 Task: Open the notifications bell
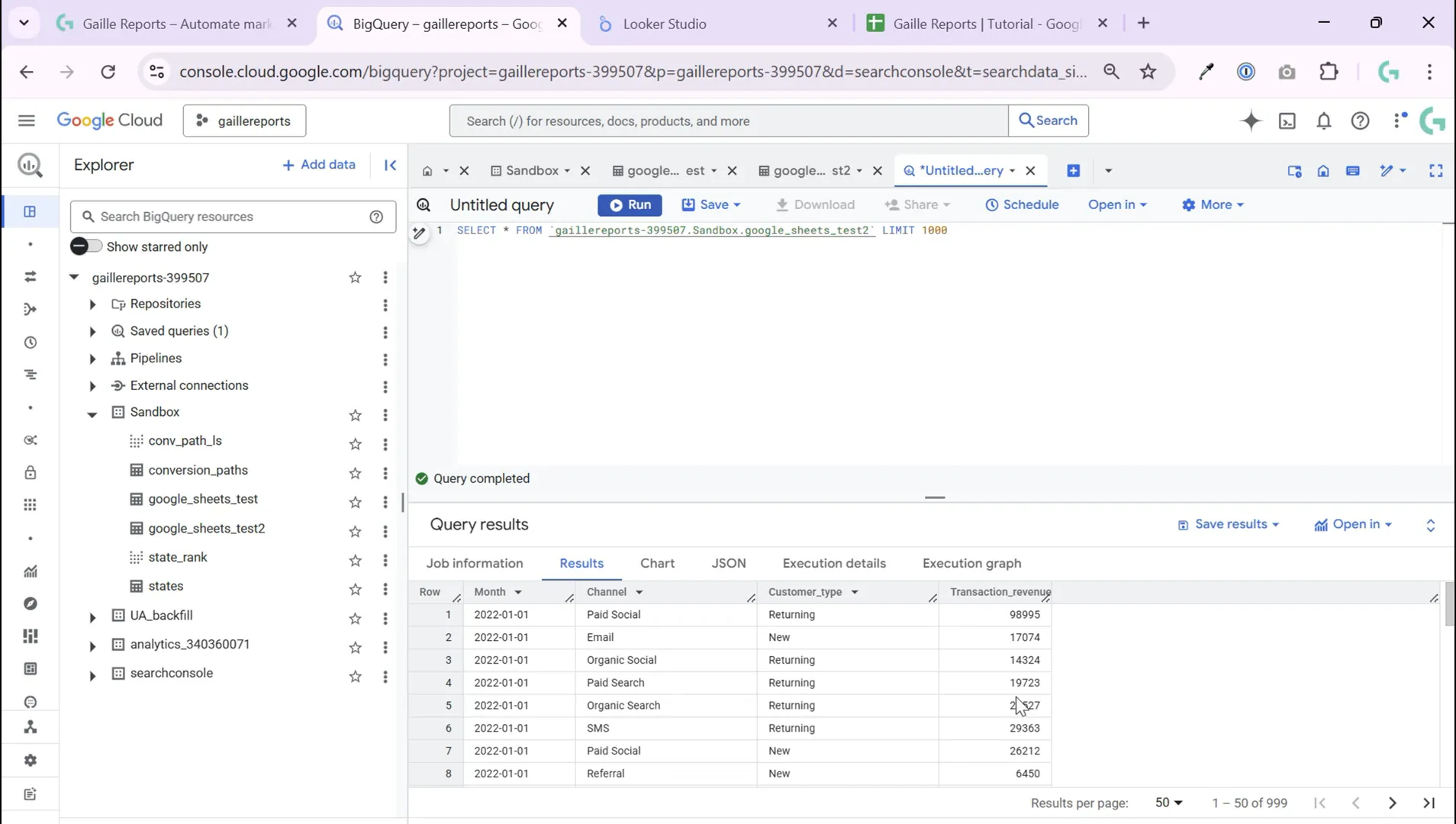click(1324, 121)
